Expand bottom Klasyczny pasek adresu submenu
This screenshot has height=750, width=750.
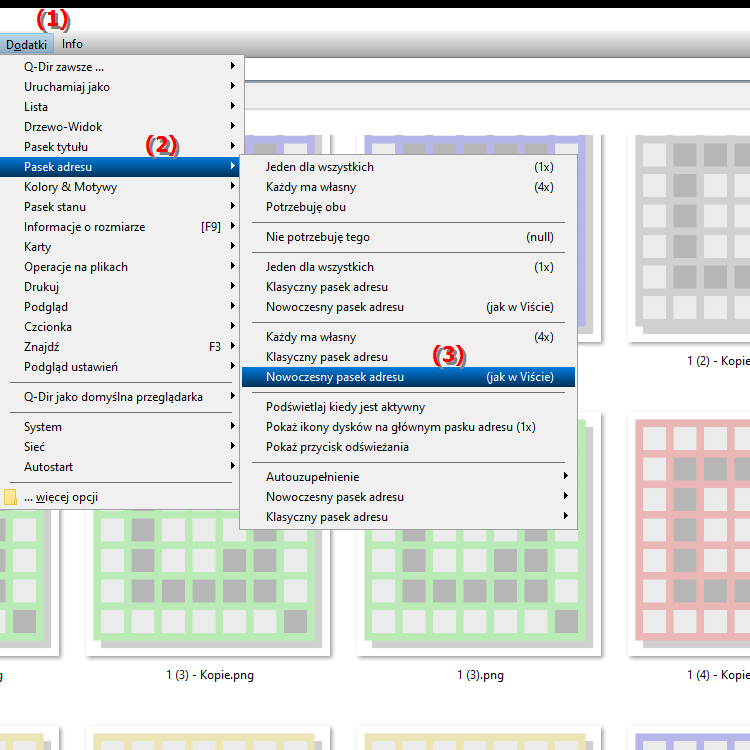click(x=408, y=517)
